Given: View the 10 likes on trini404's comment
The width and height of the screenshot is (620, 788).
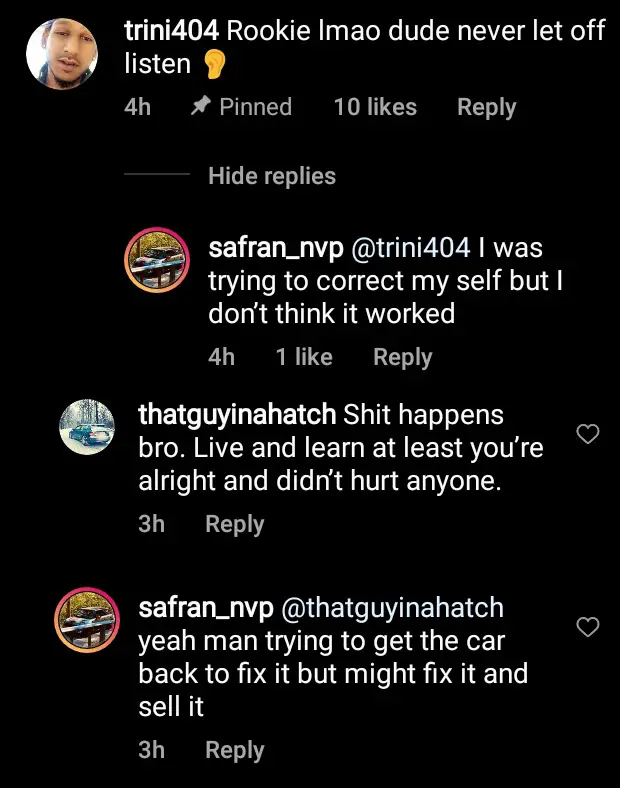Looking at the screenshot, I should coord(375,107).
